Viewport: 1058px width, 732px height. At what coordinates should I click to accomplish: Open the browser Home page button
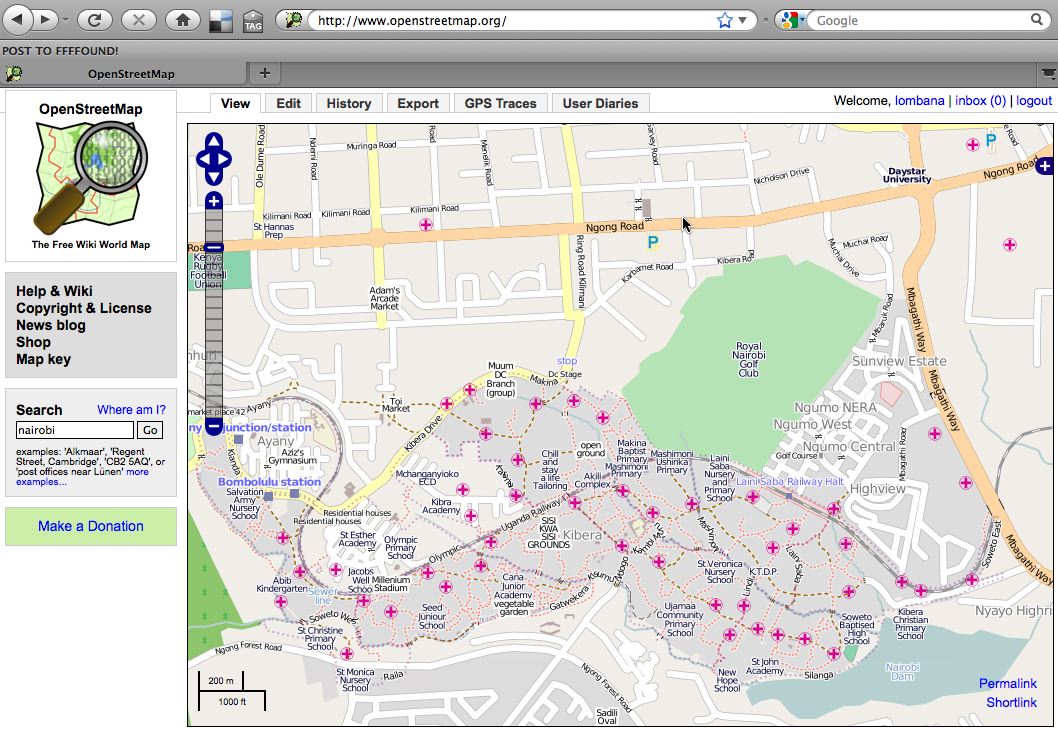click(182, 20)
